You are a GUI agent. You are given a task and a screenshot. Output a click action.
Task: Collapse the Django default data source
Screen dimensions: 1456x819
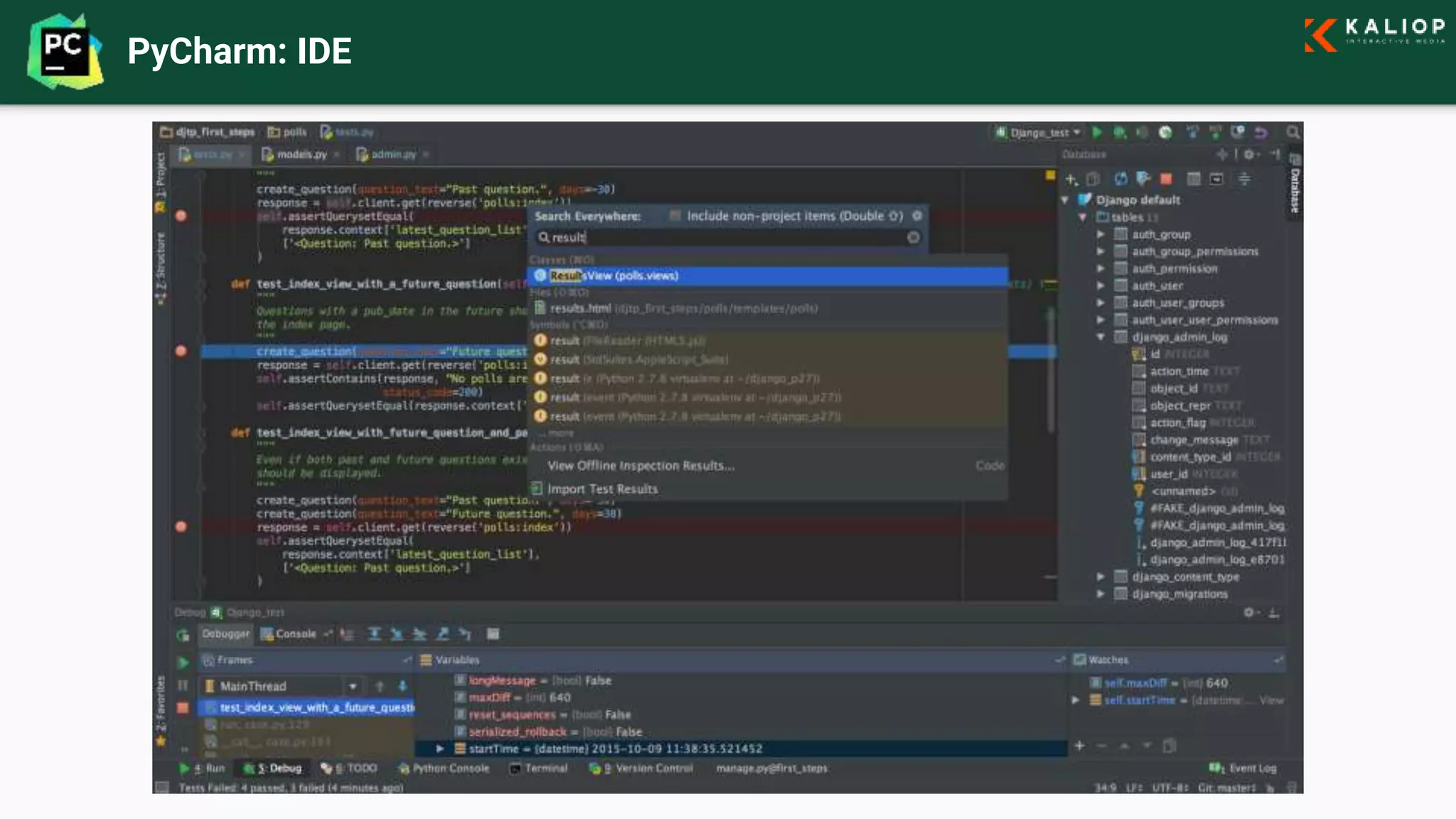coord(1065,200)
